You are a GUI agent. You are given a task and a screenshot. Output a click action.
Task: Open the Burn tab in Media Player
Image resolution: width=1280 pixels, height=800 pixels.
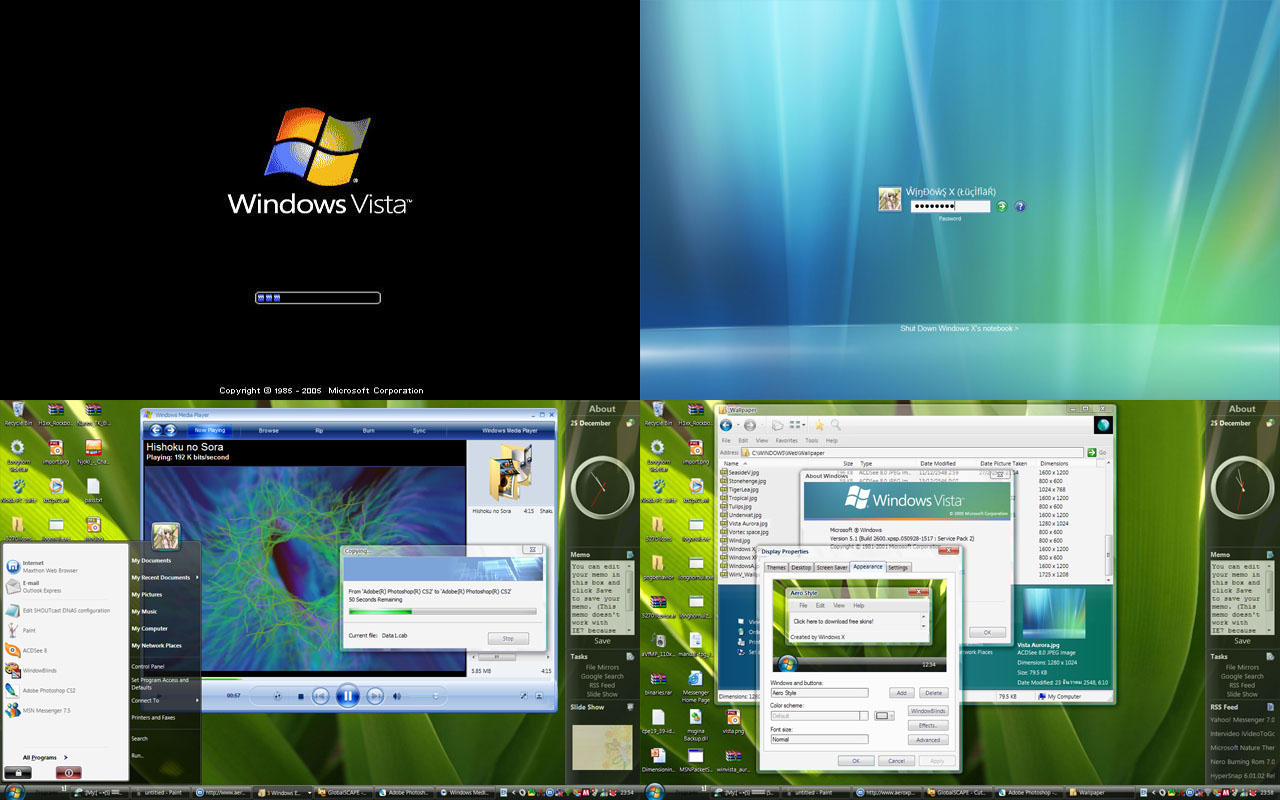pyautogui.click(x=368, y=430)
